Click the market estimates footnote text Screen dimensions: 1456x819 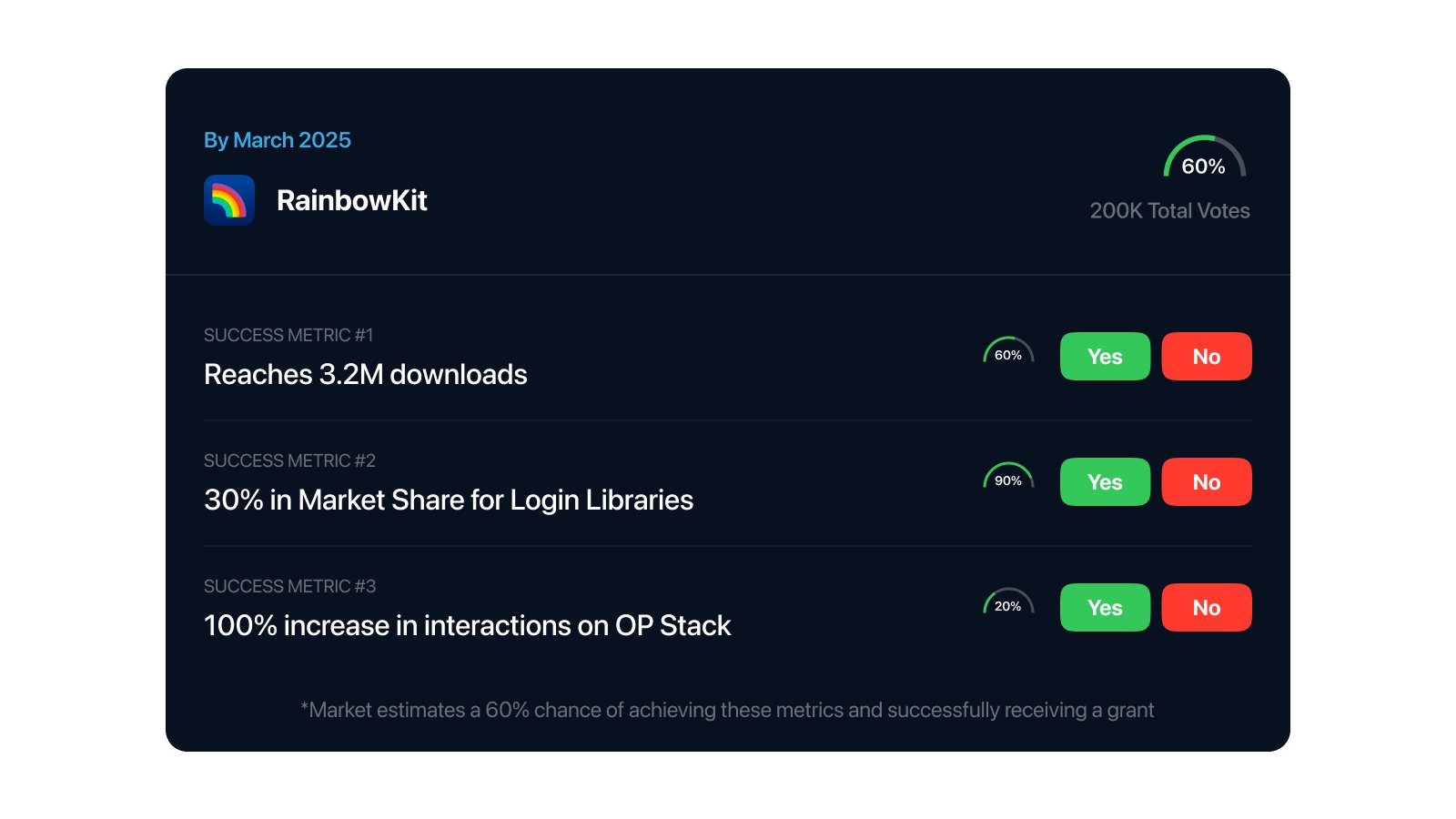click(727, 711)
